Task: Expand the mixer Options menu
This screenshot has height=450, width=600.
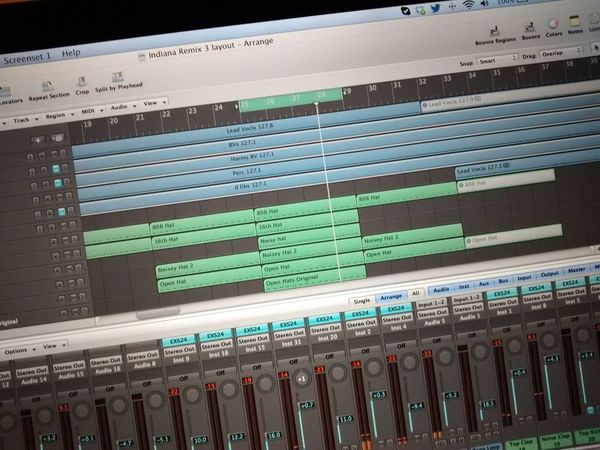Action: pyautogui.click(x=19, y=351)
